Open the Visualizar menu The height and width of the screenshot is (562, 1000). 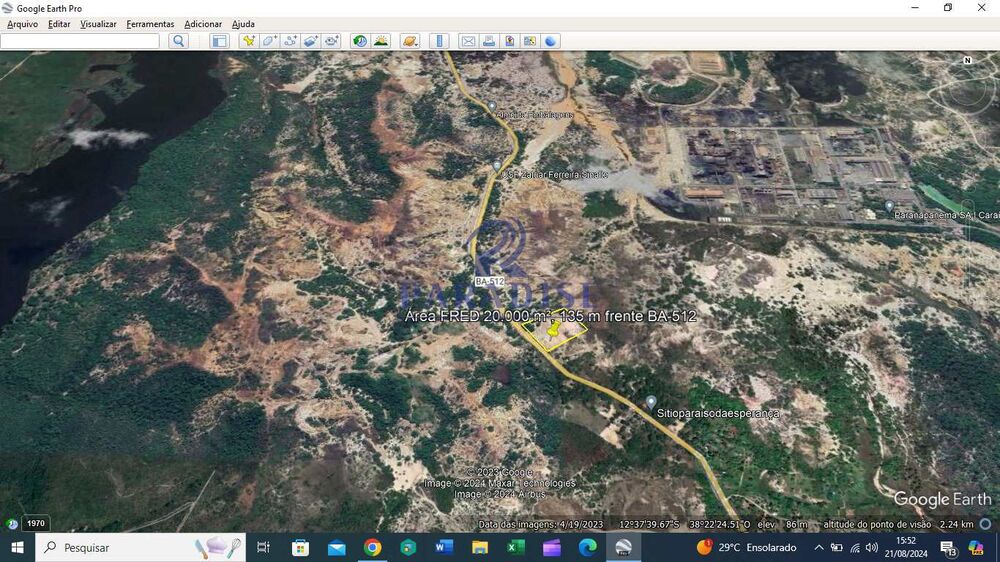click(98, 24)
